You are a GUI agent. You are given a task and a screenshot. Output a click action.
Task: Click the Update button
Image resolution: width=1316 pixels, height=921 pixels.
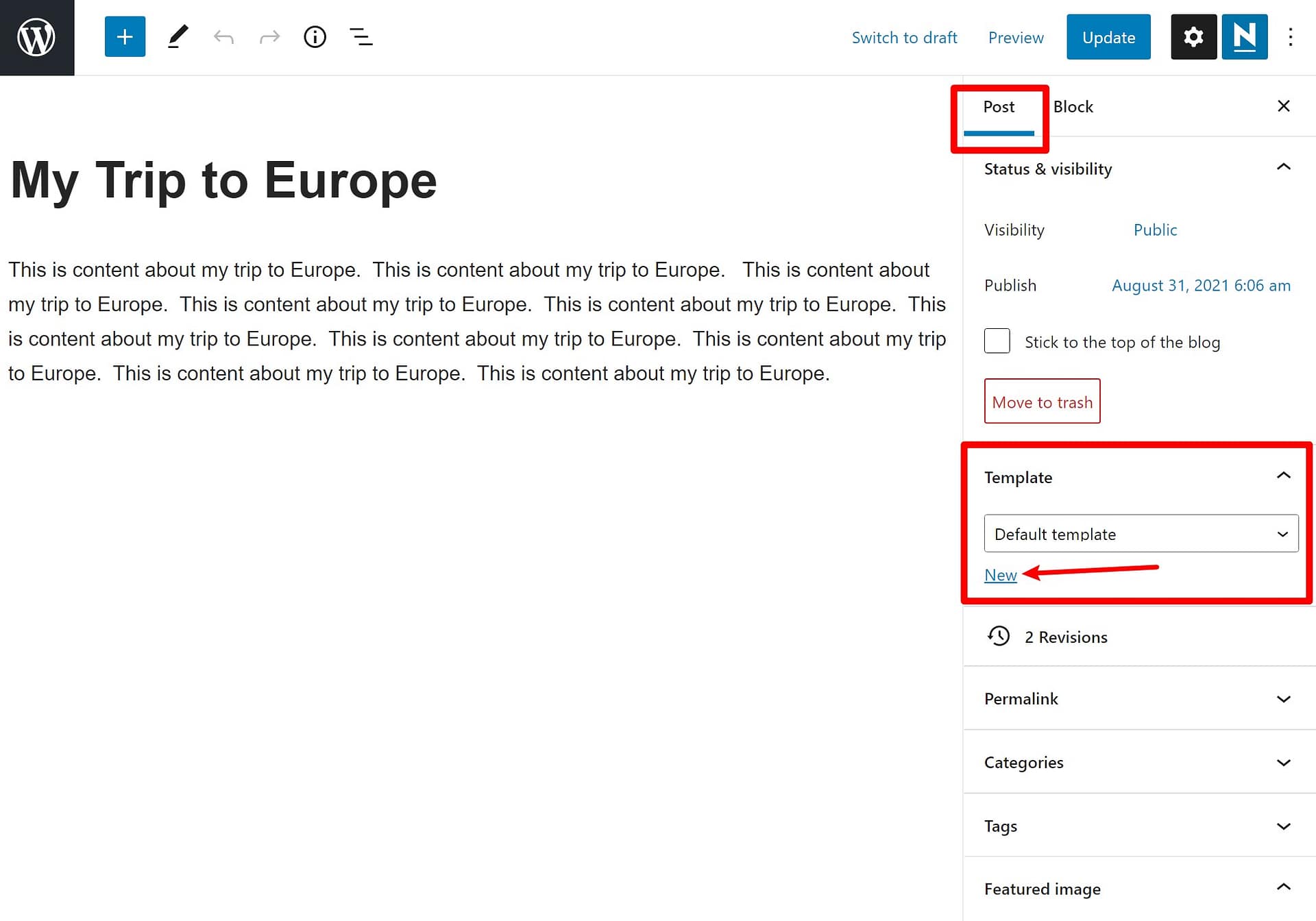(x=1108, y=37)
